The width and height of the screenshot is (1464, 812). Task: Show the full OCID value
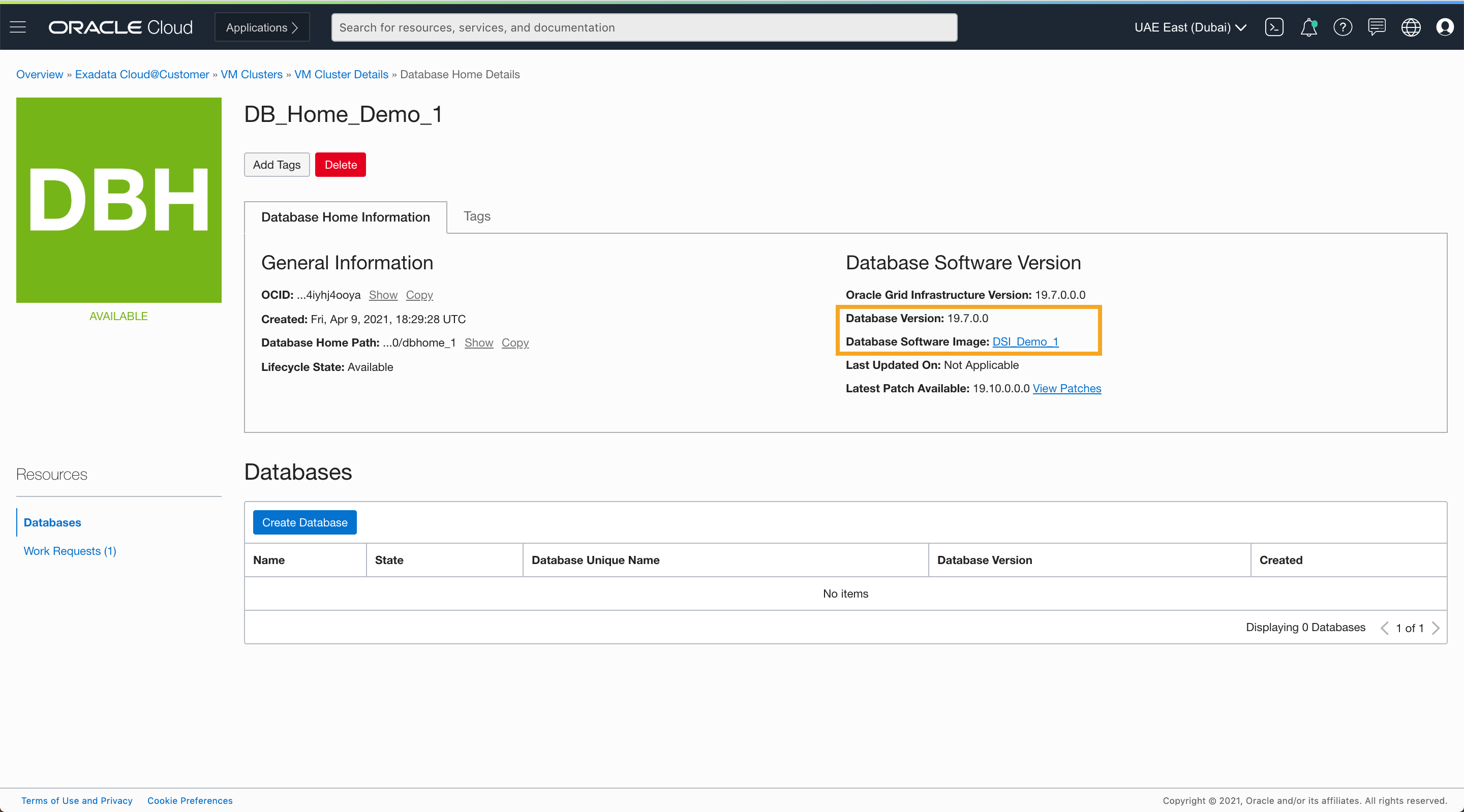383,295
